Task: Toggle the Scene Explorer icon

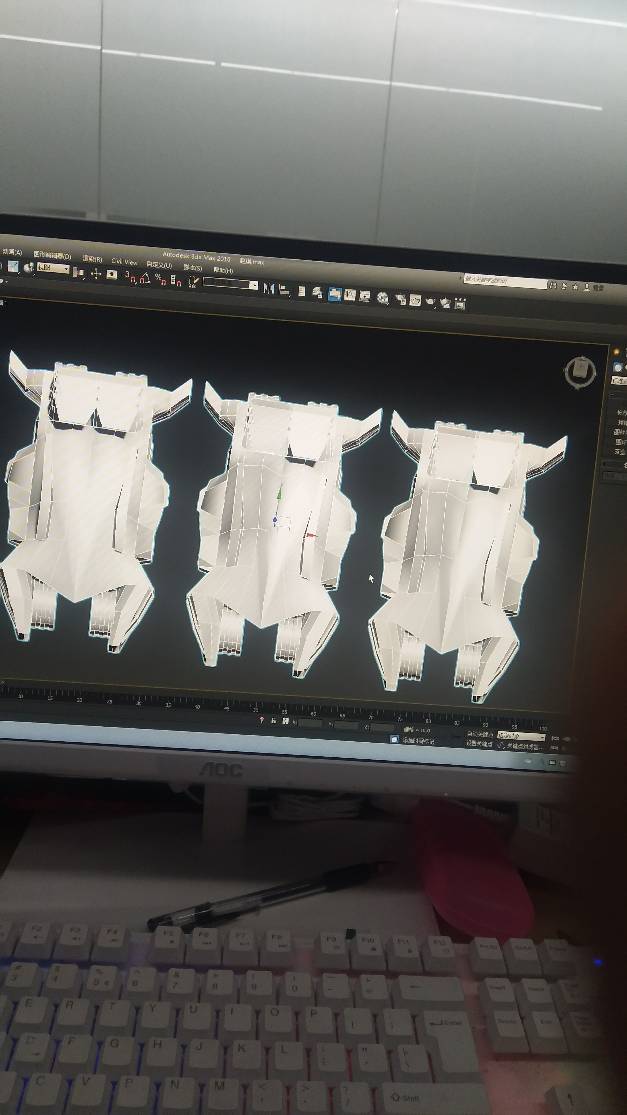Action: (x=301, y=291)
